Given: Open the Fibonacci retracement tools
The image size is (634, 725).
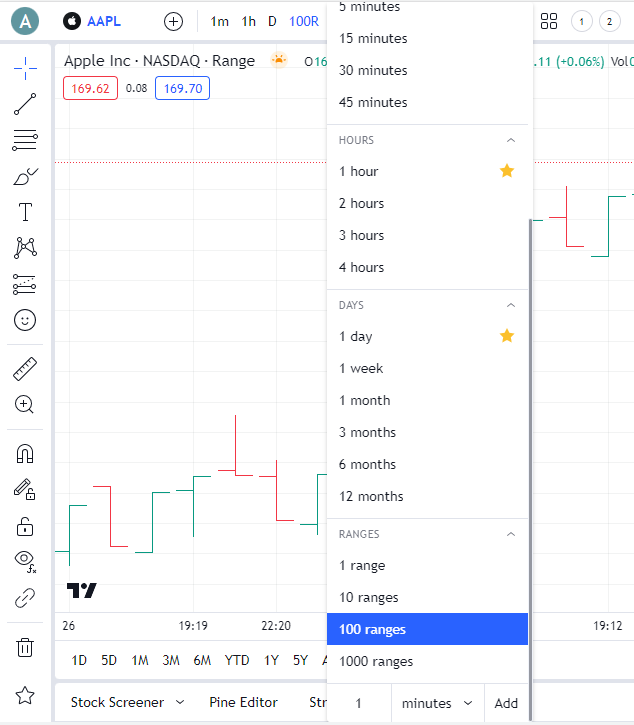Looking at the screenshot, I should pos(25,140).
